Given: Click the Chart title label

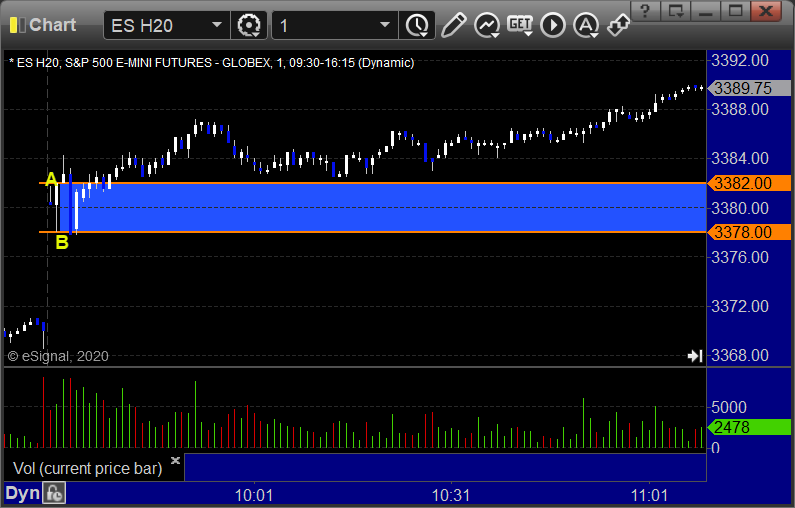Looking at the screenshot, I should (53, 25).
